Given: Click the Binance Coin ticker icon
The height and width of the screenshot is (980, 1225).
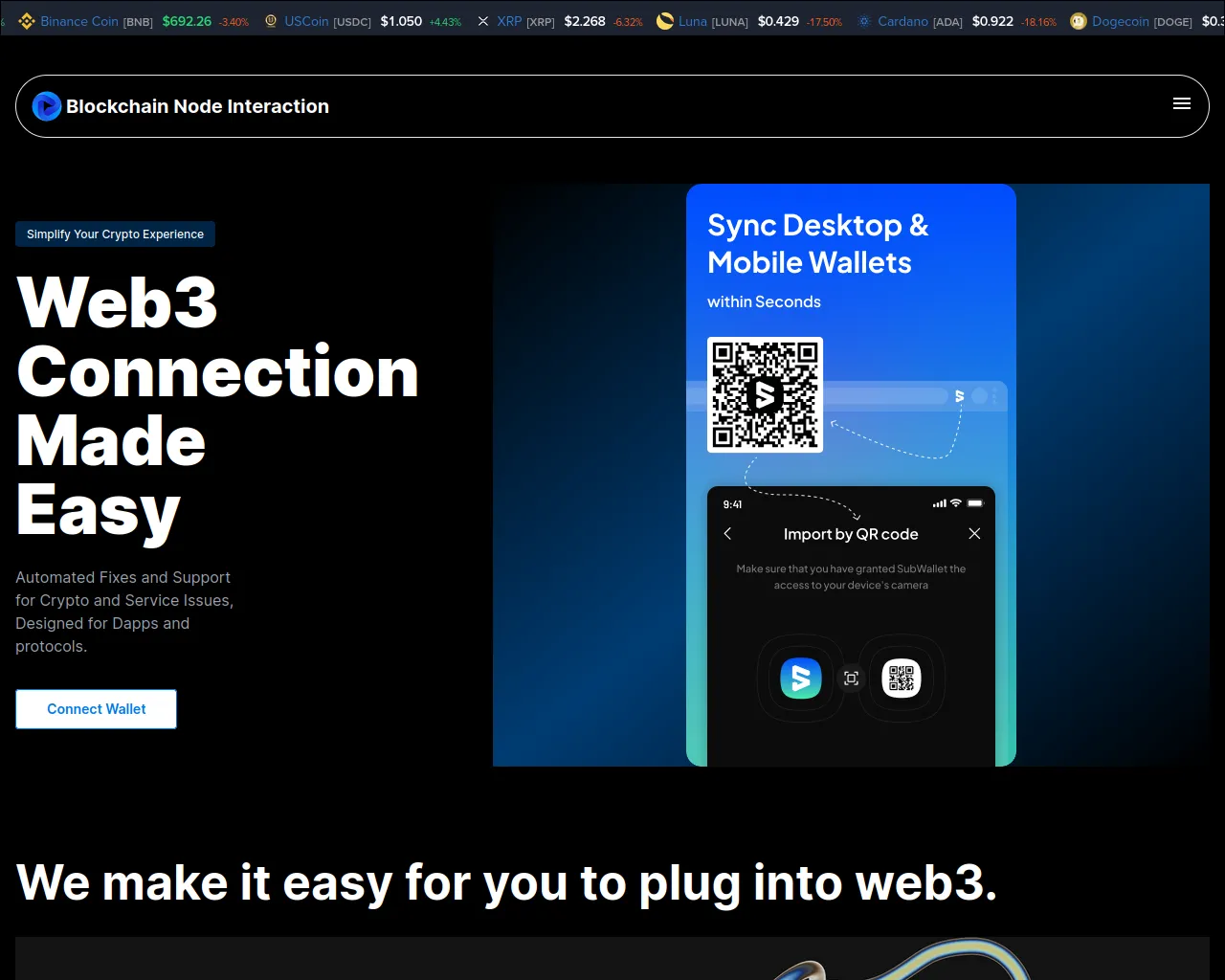Looking at the screenshot, I should point(26,21).
